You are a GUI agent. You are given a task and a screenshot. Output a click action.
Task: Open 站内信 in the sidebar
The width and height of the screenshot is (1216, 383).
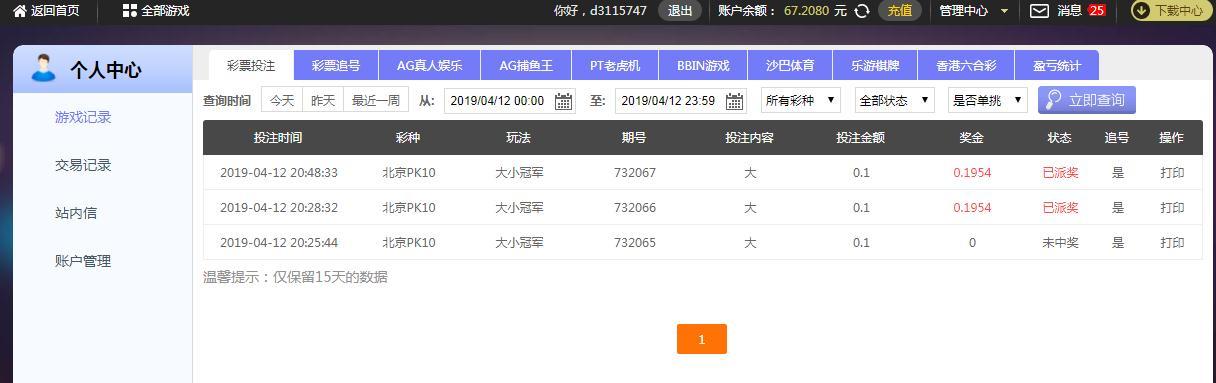[76, 213]
